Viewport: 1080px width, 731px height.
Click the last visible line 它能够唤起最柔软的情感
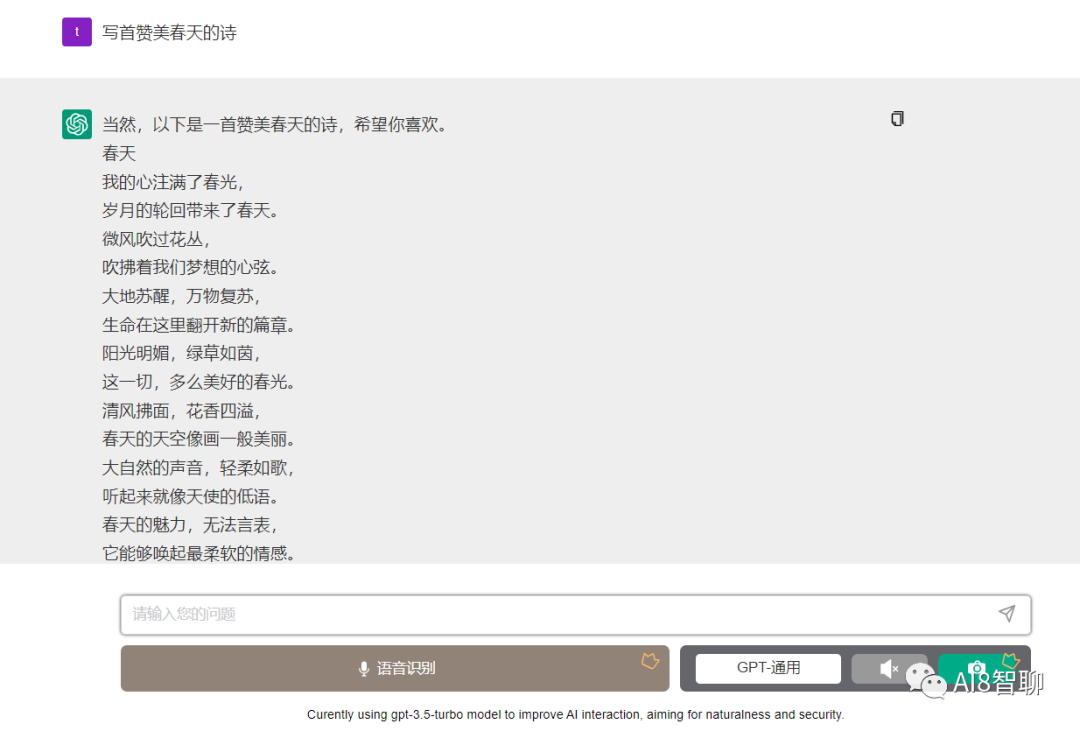tap(199, 553)
